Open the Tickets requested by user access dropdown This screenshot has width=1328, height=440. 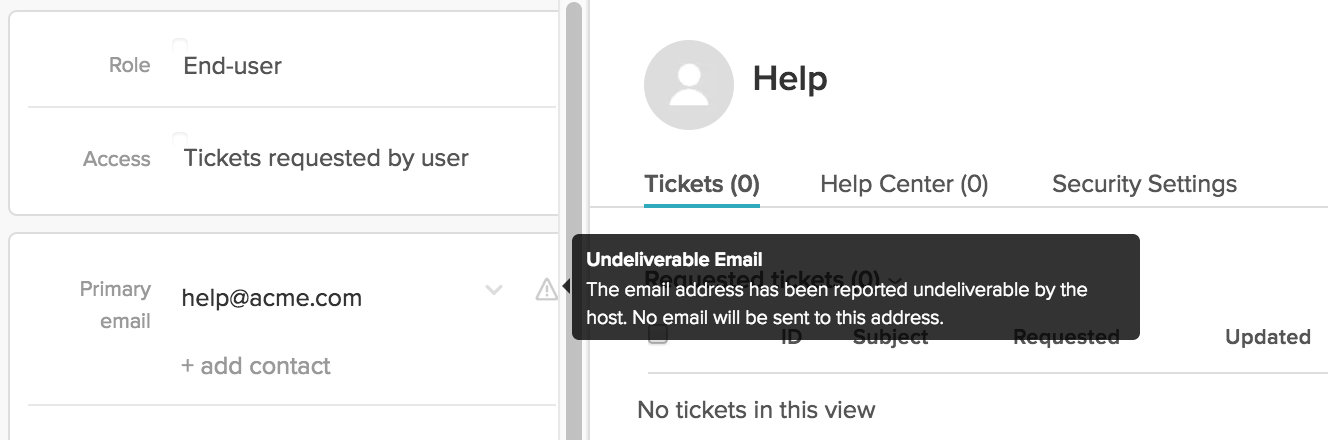[x=326, y=158]
